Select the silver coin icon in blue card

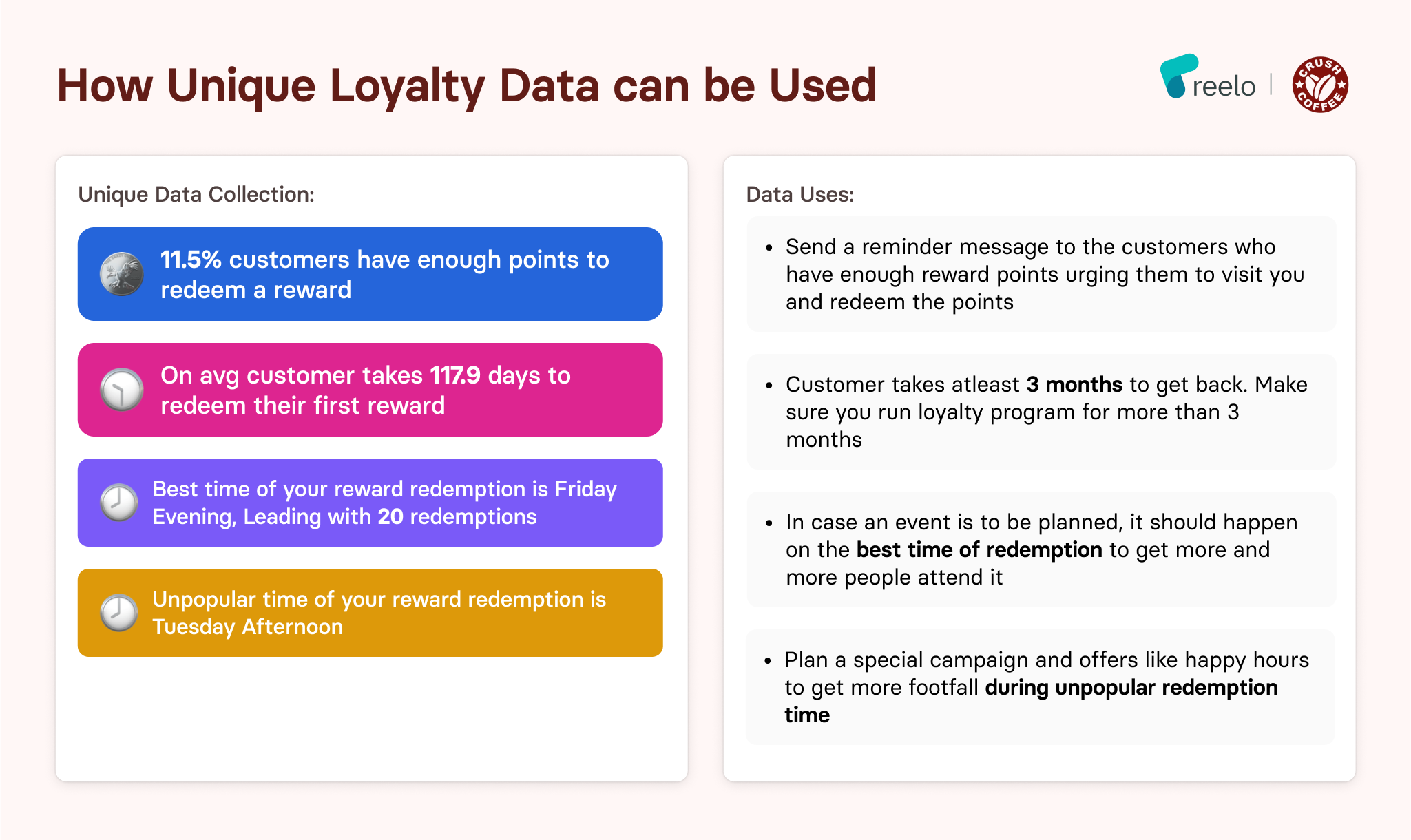point(122,274)
